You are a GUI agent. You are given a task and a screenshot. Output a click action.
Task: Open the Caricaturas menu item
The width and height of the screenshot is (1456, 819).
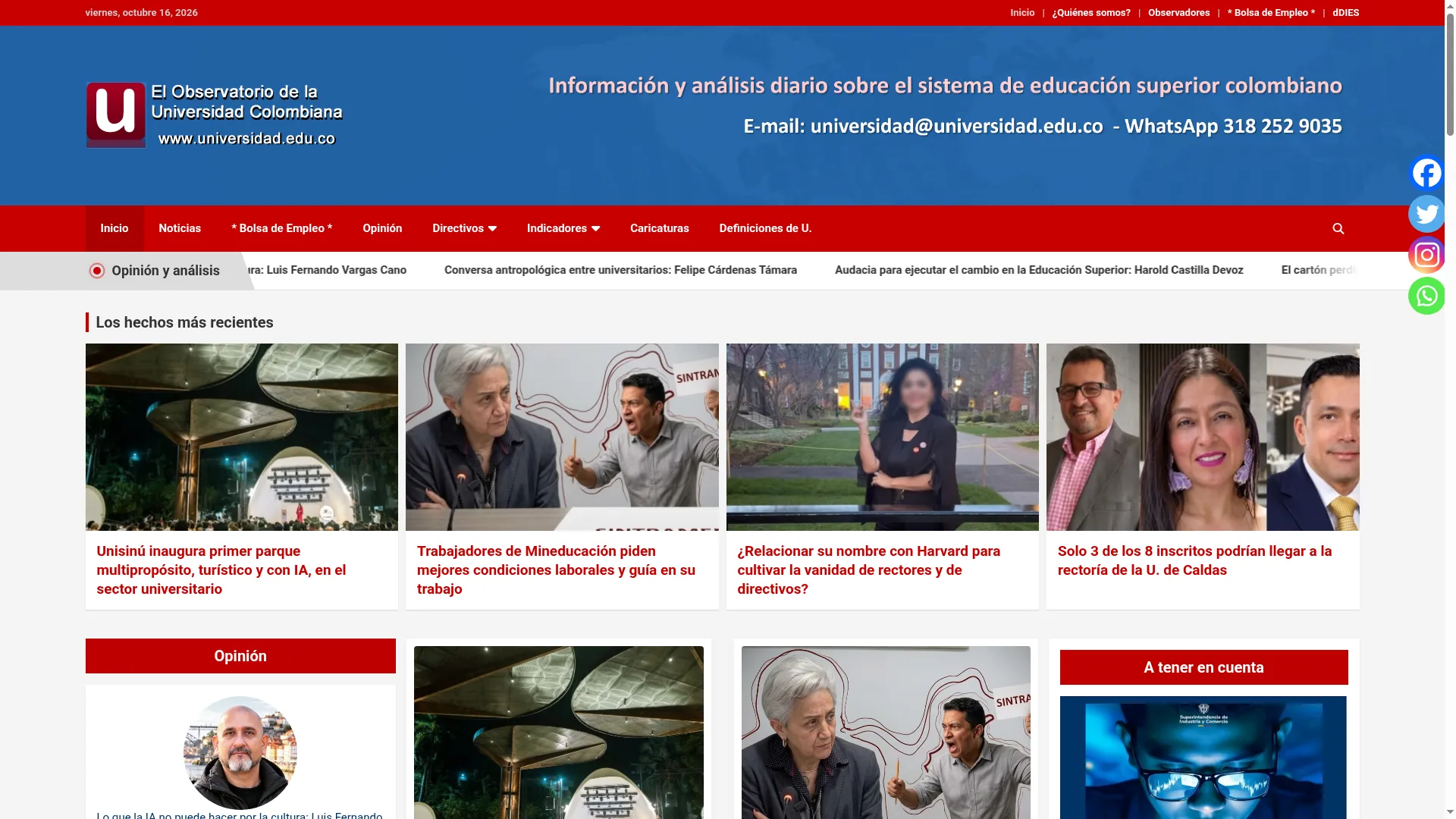(x=659, y=228)
